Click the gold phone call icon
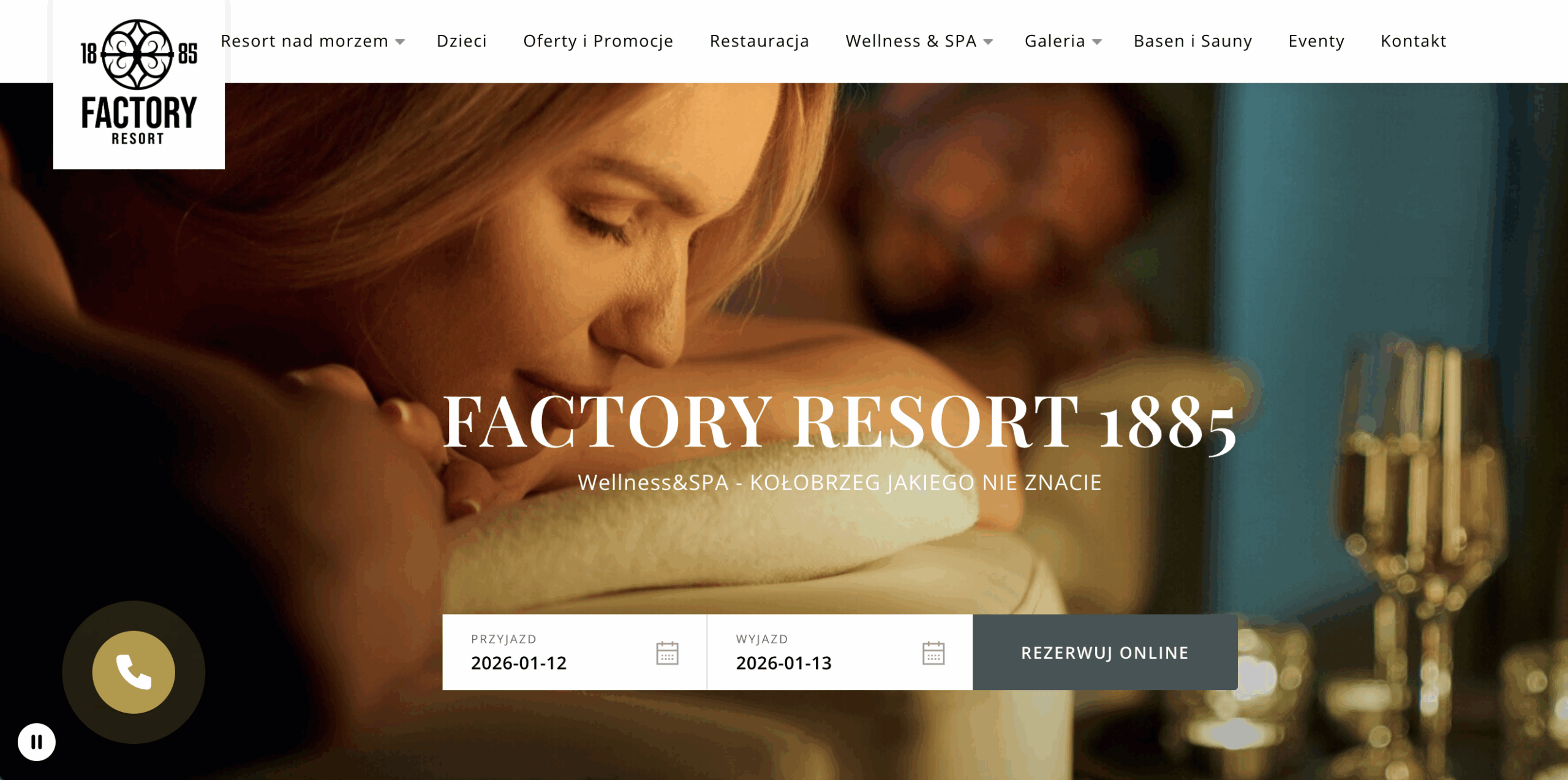 [134, 672]
